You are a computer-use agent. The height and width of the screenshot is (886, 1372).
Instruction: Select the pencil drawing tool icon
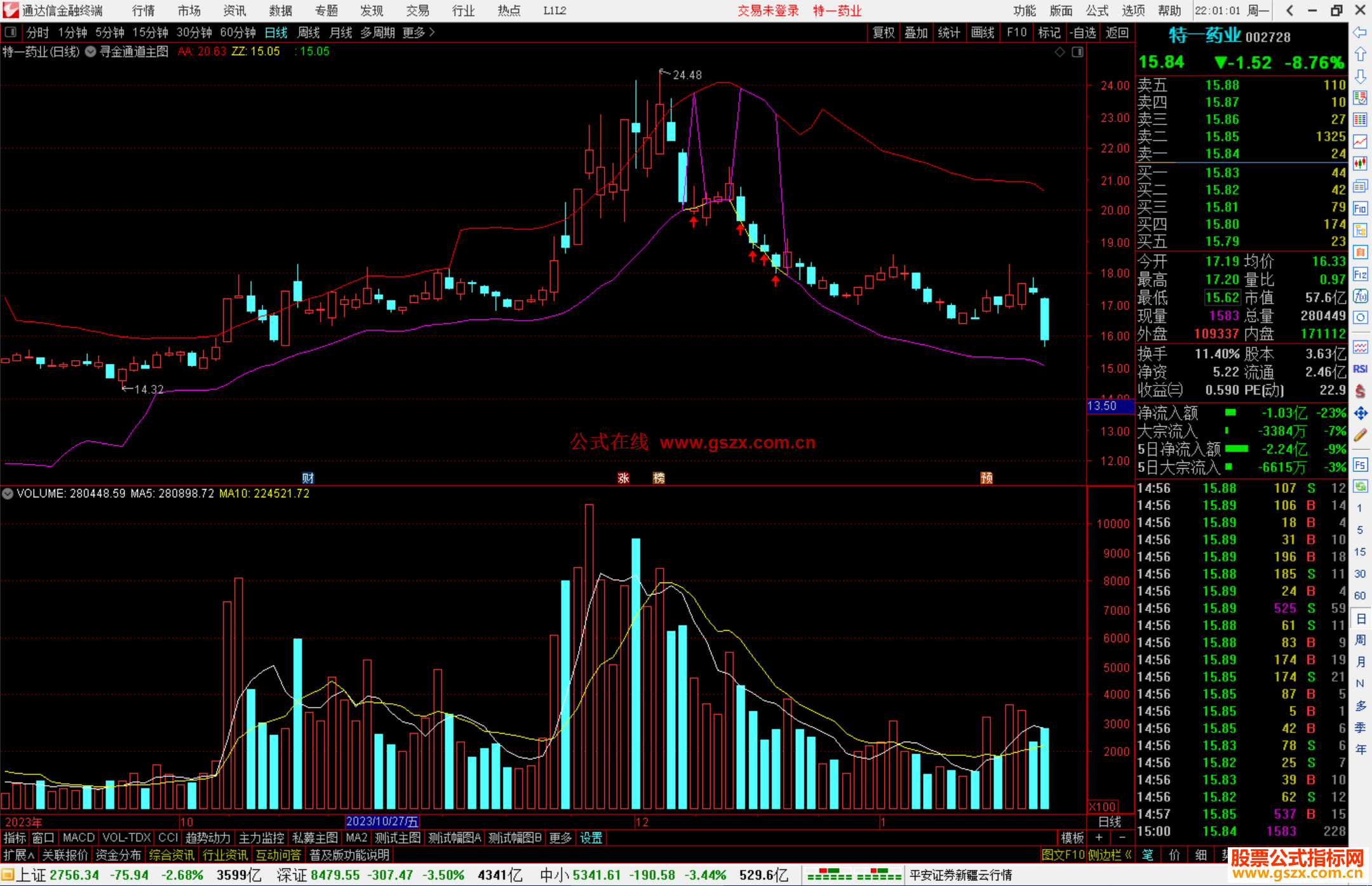coord(1360,435)
